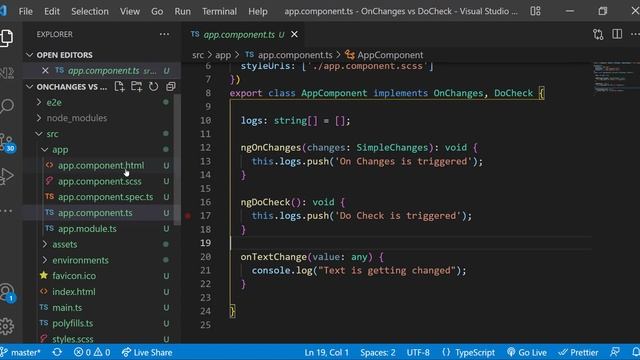Open errors and warnings problems counter
The height and width of the screenshot is (360, 640).
[x=92, y=352]
